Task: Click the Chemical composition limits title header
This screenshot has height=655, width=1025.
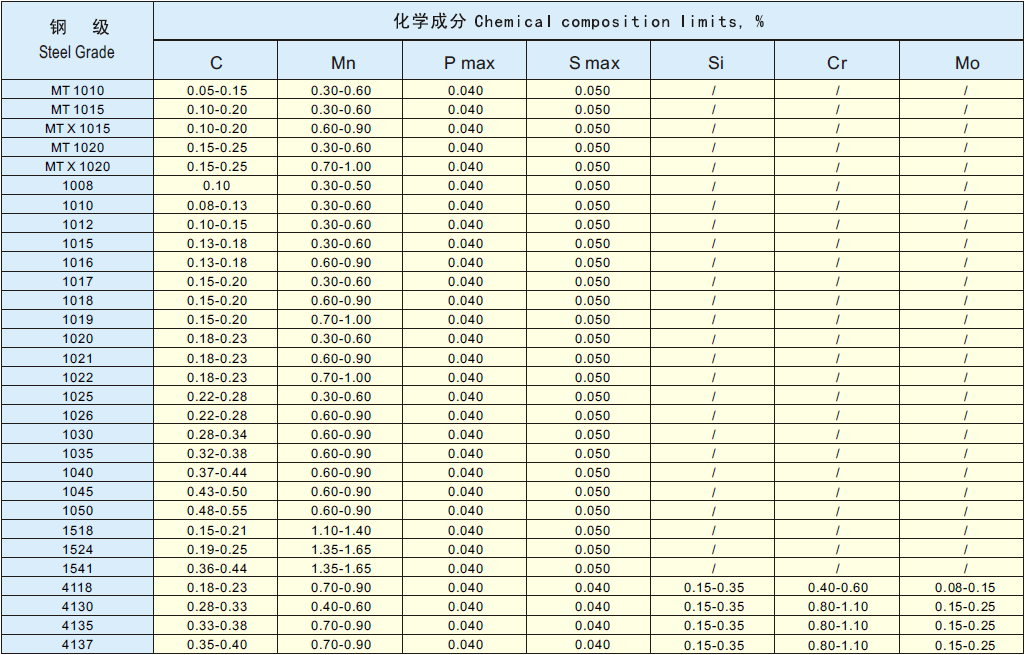Action: point(588,21)
